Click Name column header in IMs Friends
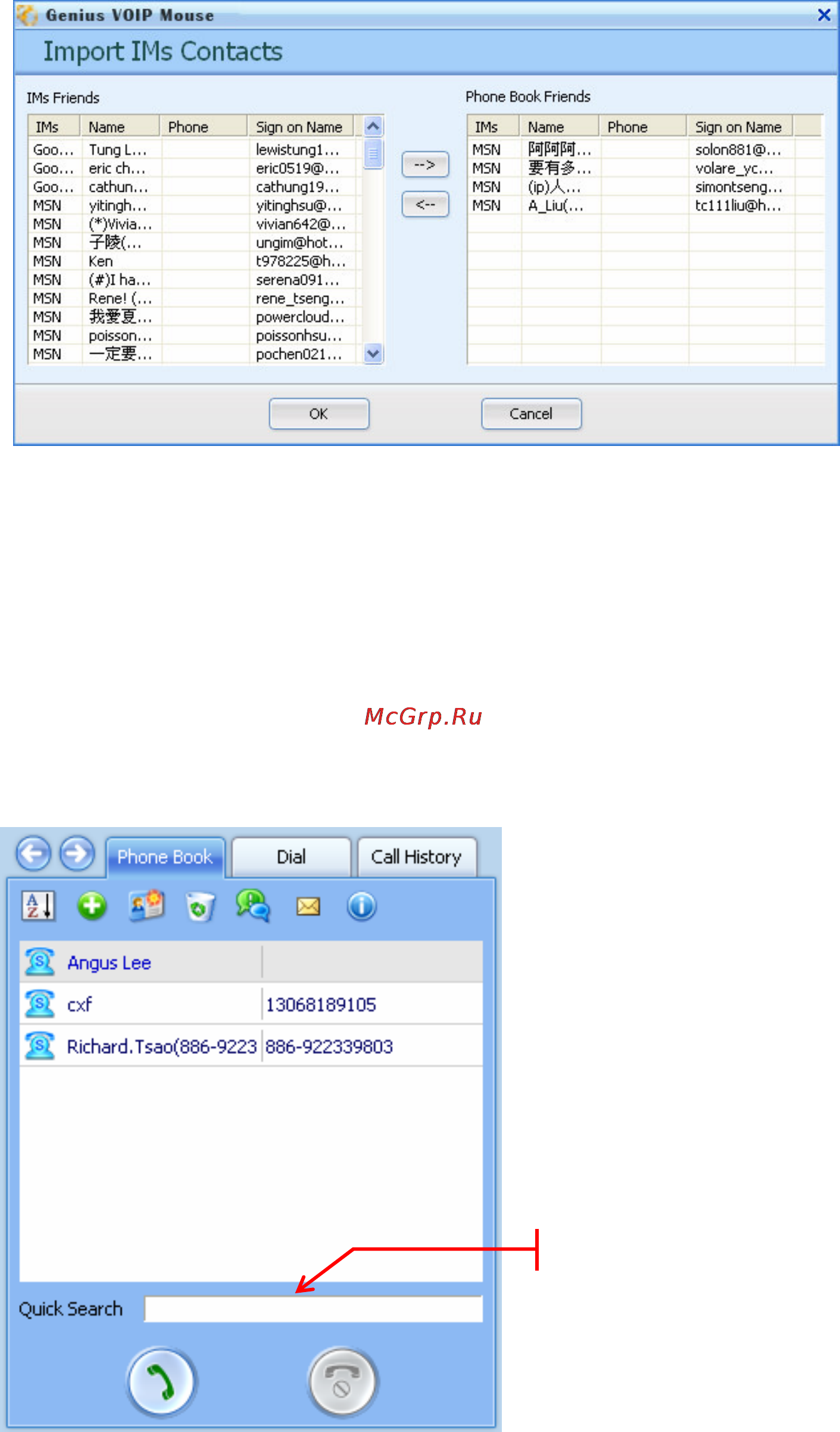This screenshot has height=1432, width=840. (x=120, y=127)
